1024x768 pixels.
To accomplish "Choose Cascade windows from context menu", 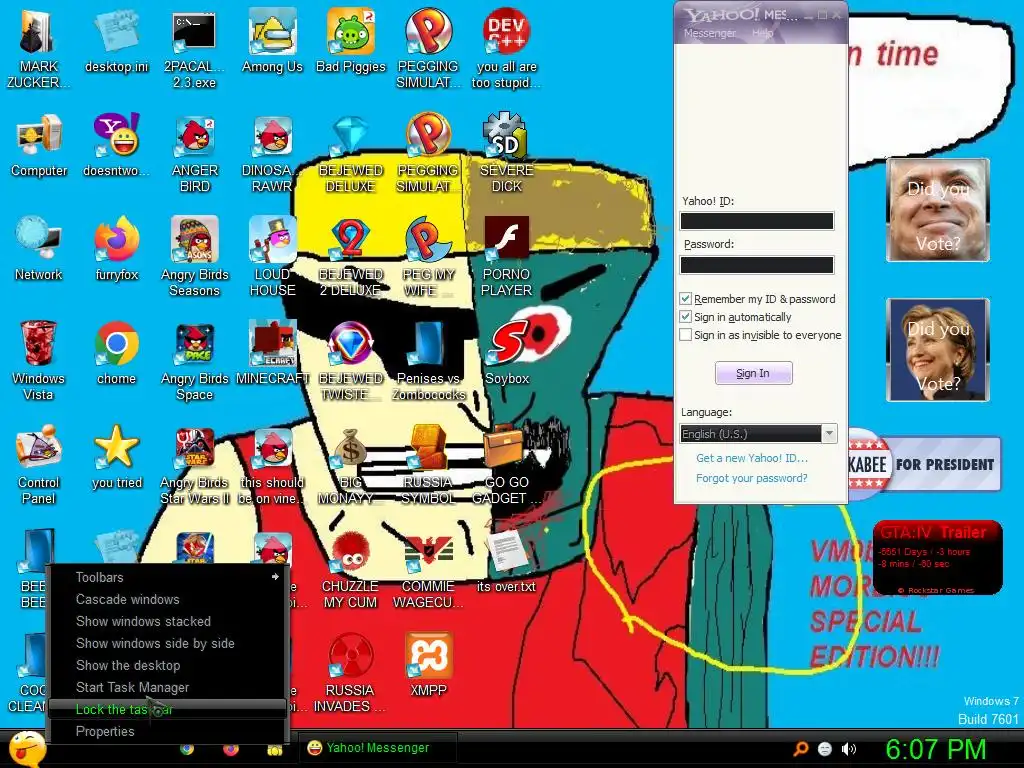I will point(168,599).
